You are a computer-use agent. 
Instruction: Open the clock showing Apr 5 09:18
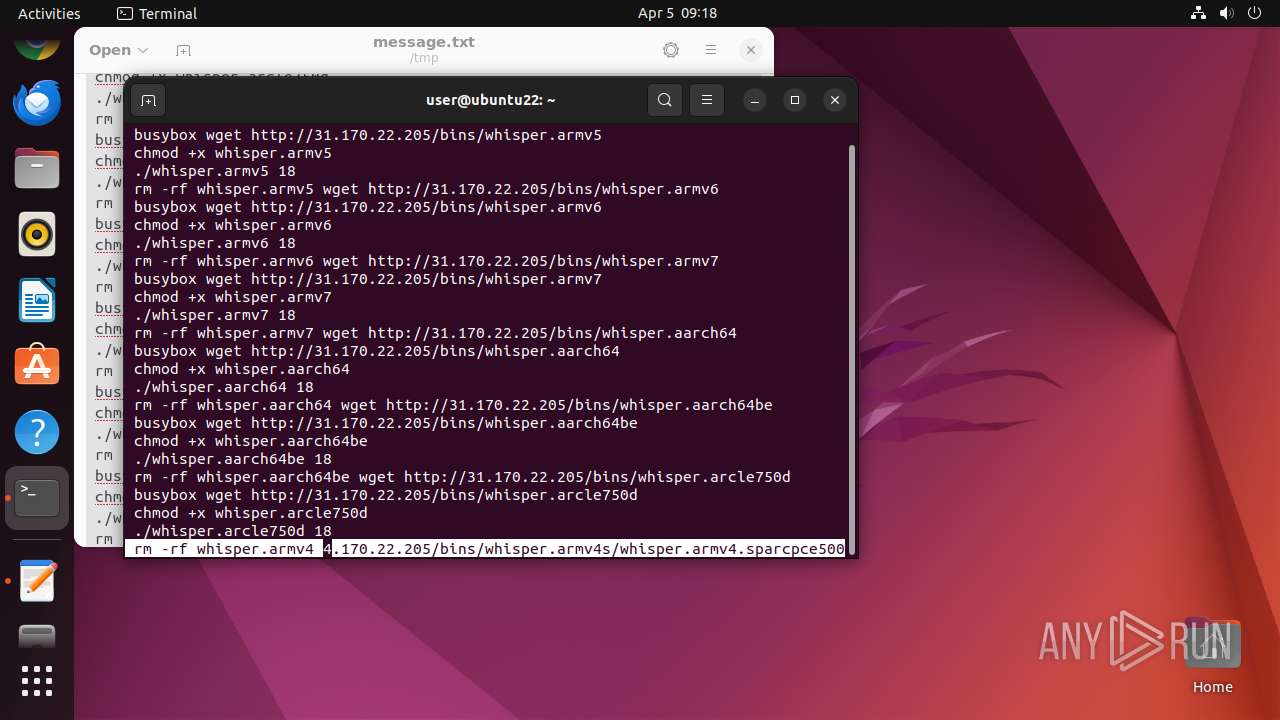point(677,13)
